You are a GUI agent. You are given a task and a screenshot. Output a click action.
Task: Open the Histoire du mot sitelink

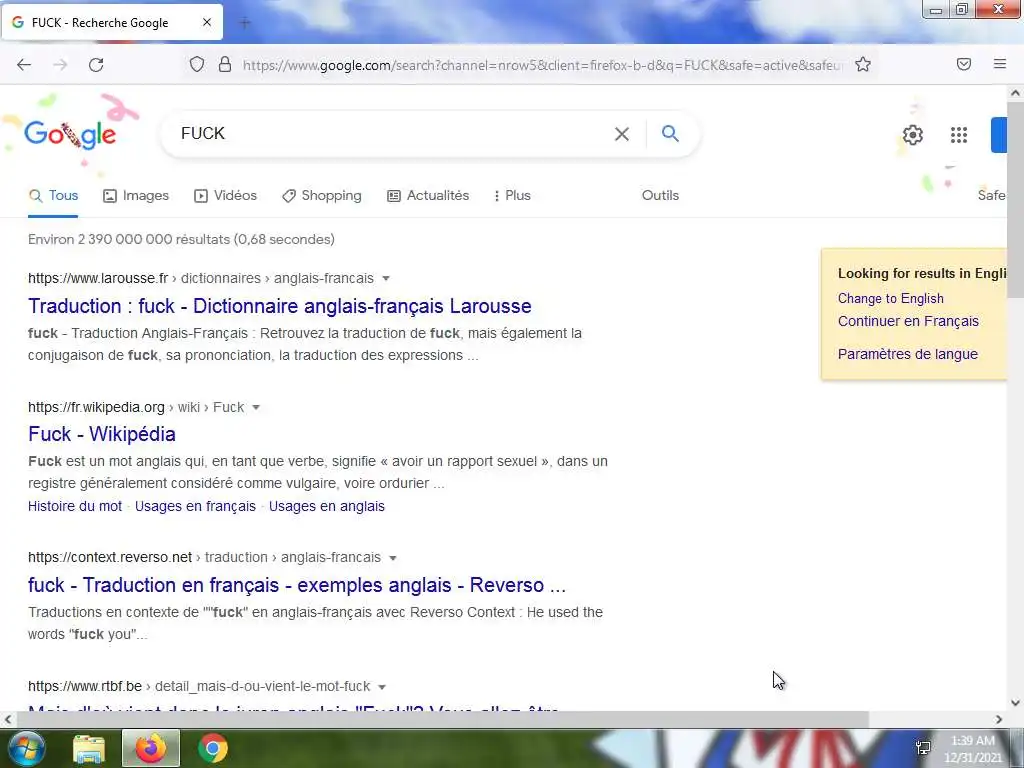[x=75, y=506]
